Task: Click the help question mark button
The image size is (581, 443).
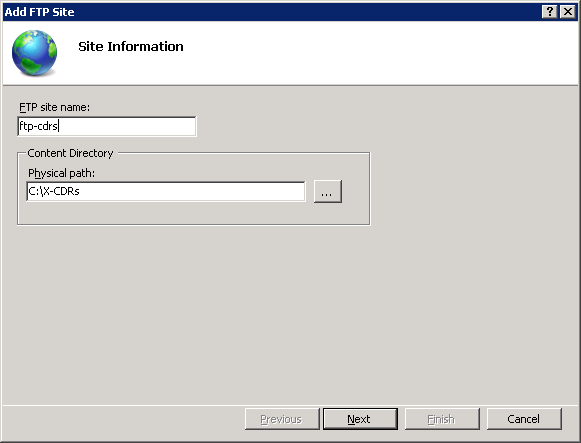Action: (x=550, y=12)
